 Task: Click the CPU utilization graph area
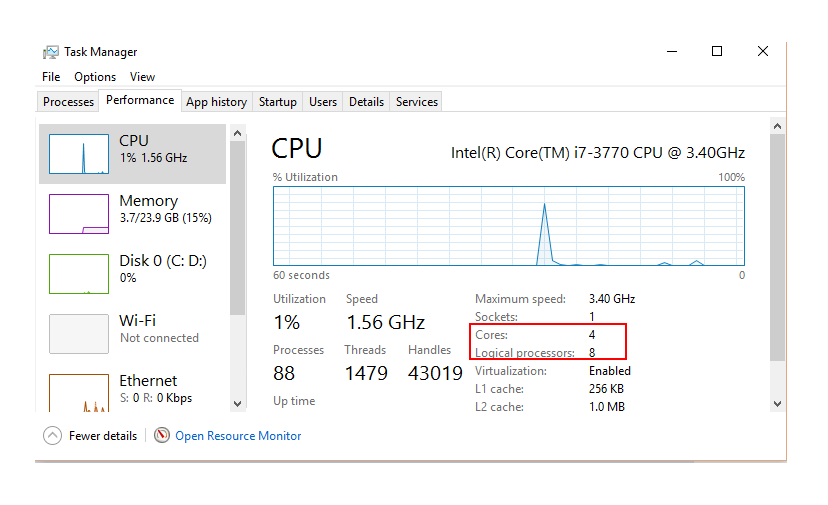(509, 226)
